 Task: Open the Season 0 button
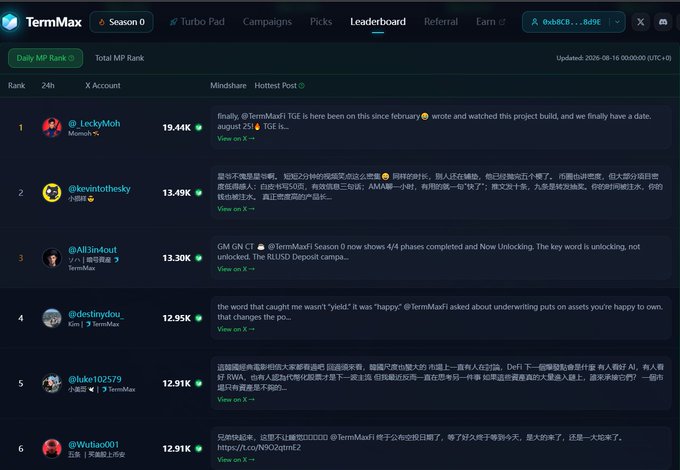click(121, 22)
